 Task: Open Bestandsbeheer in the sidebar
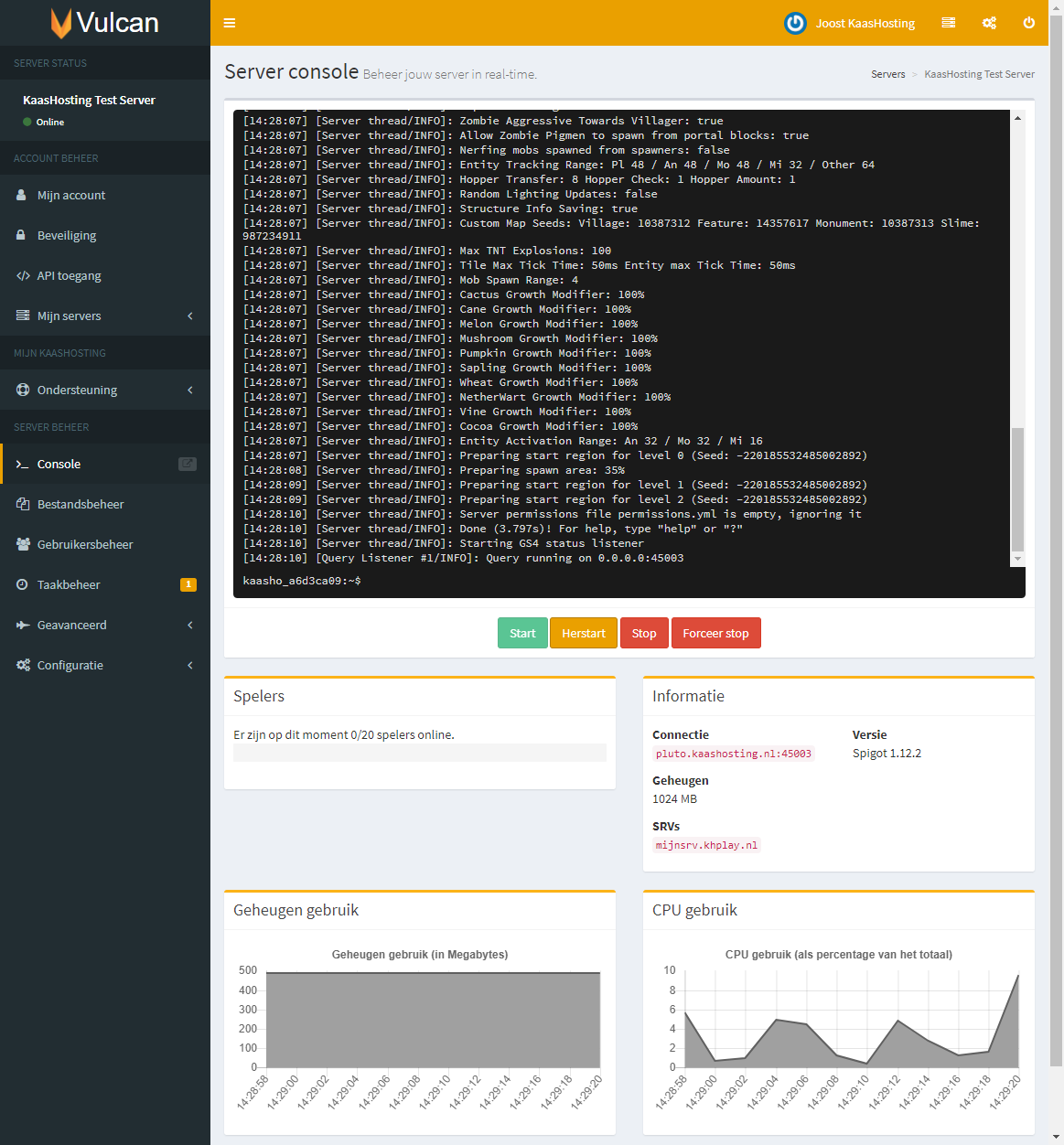(x=81, y=504)
